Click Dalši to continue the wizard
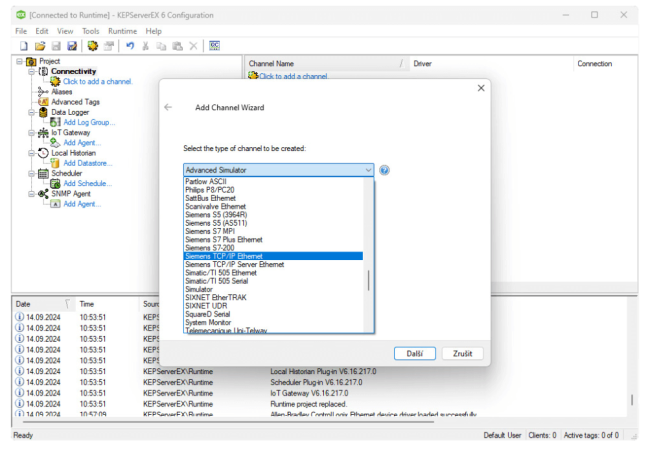 coord(415,354)
